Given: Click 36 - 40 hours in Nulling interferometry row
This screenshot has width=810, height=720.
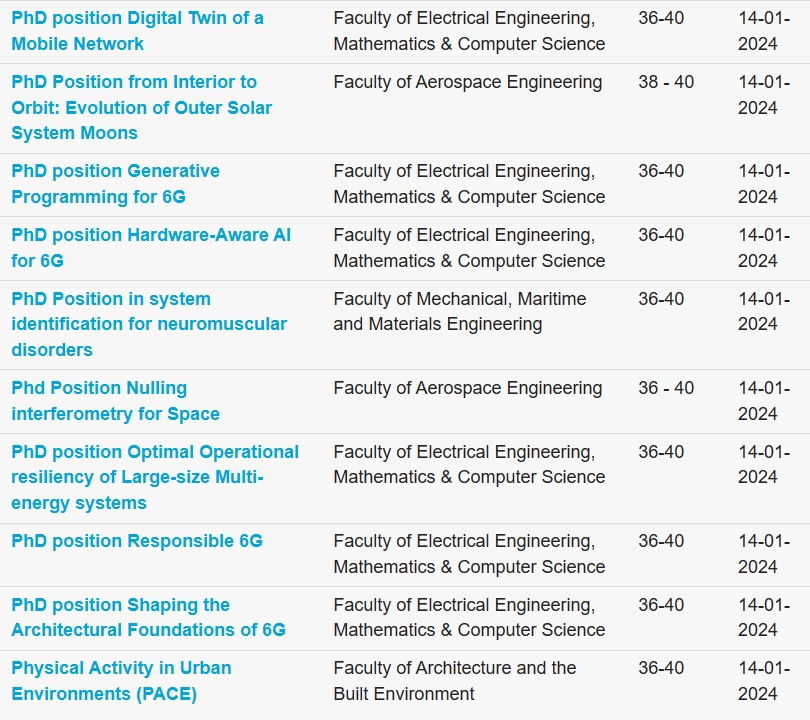Looking at the screenshot, I should (x=666, y=388).
